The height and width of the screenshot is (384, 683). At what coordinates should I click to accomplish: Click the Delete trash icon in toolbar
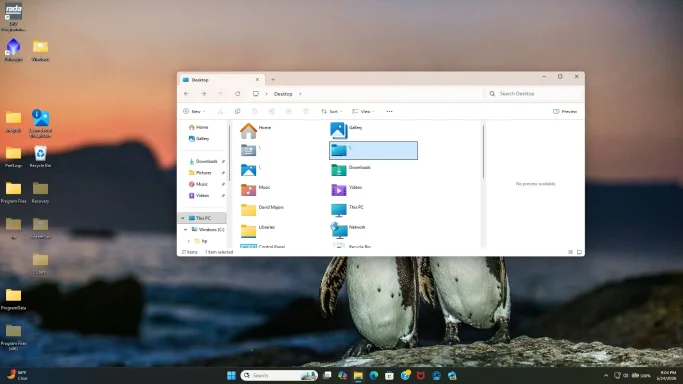[x=306, y=111]
